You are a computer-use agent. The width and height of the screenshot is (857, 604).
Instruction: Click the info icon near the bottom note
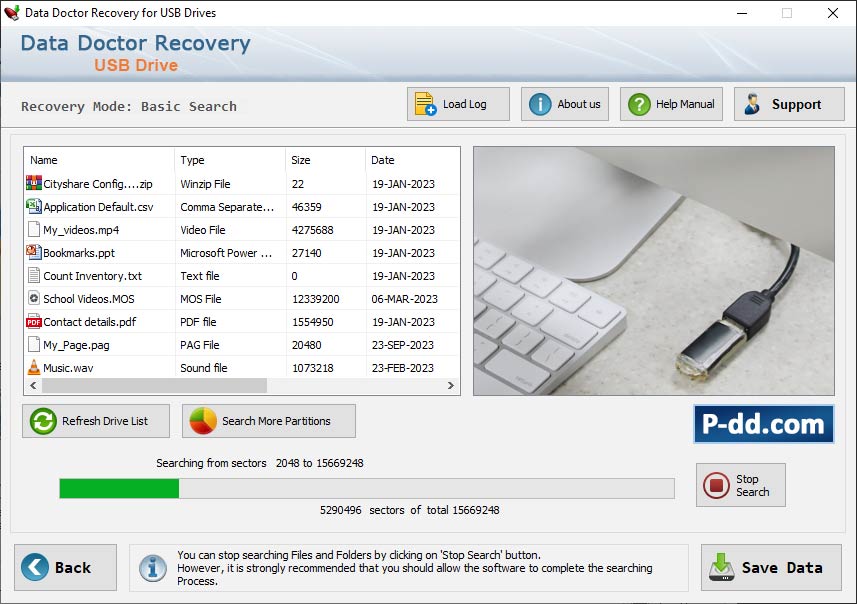(152, 567)
